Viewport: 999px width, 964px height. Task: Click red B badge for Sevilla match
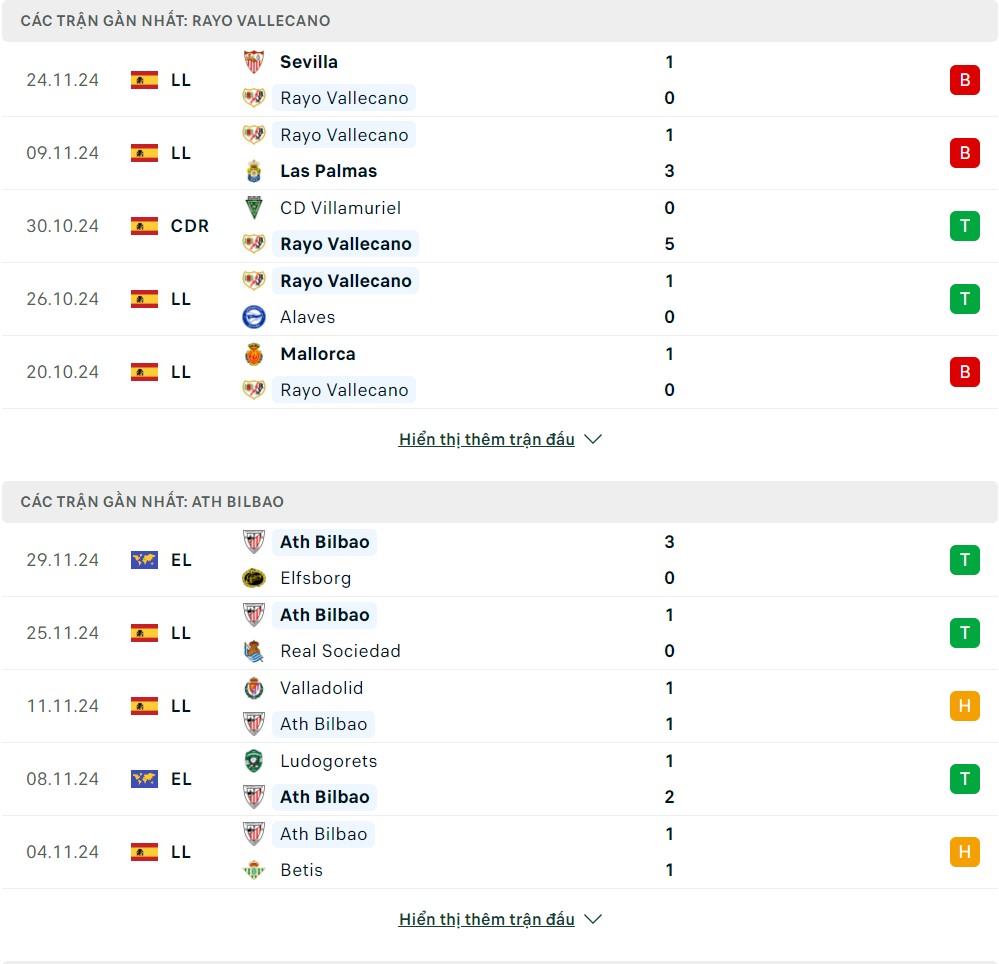(964, 80)
